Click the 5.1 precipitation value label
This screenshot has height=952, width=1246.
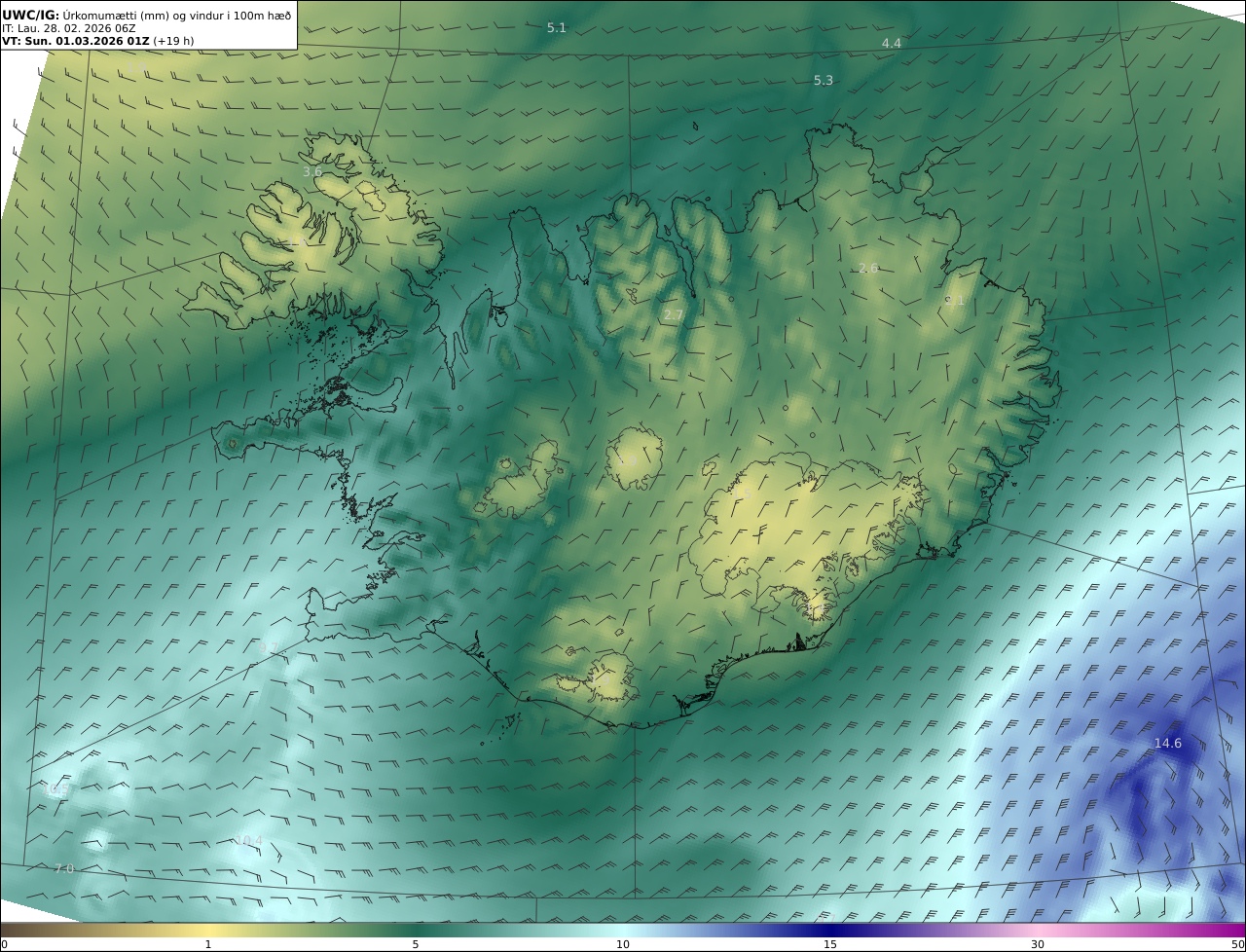click(x=557, y=28)
